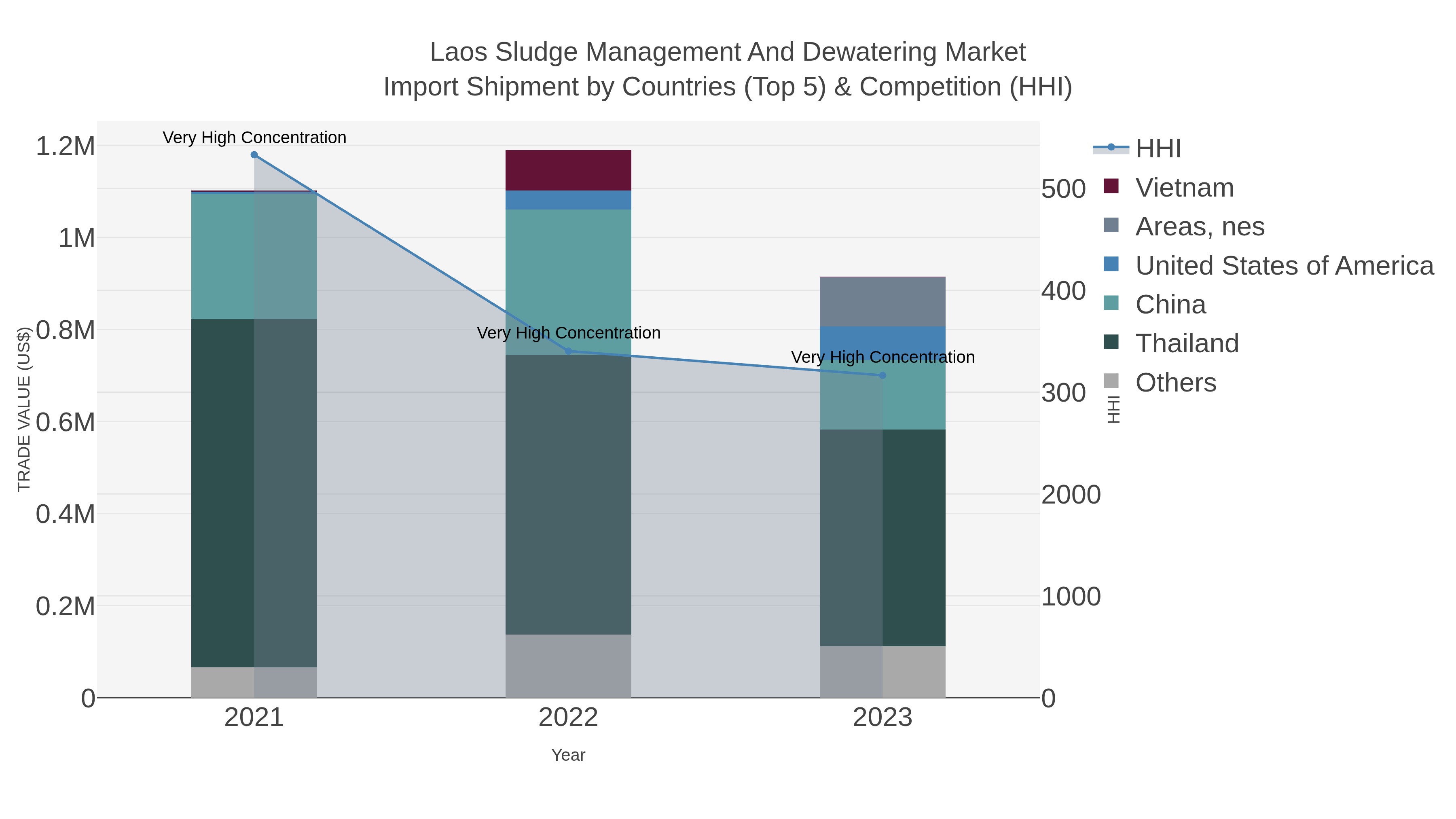
Task: Click the Others segment in 2023 bar
Action: (882, 672)
